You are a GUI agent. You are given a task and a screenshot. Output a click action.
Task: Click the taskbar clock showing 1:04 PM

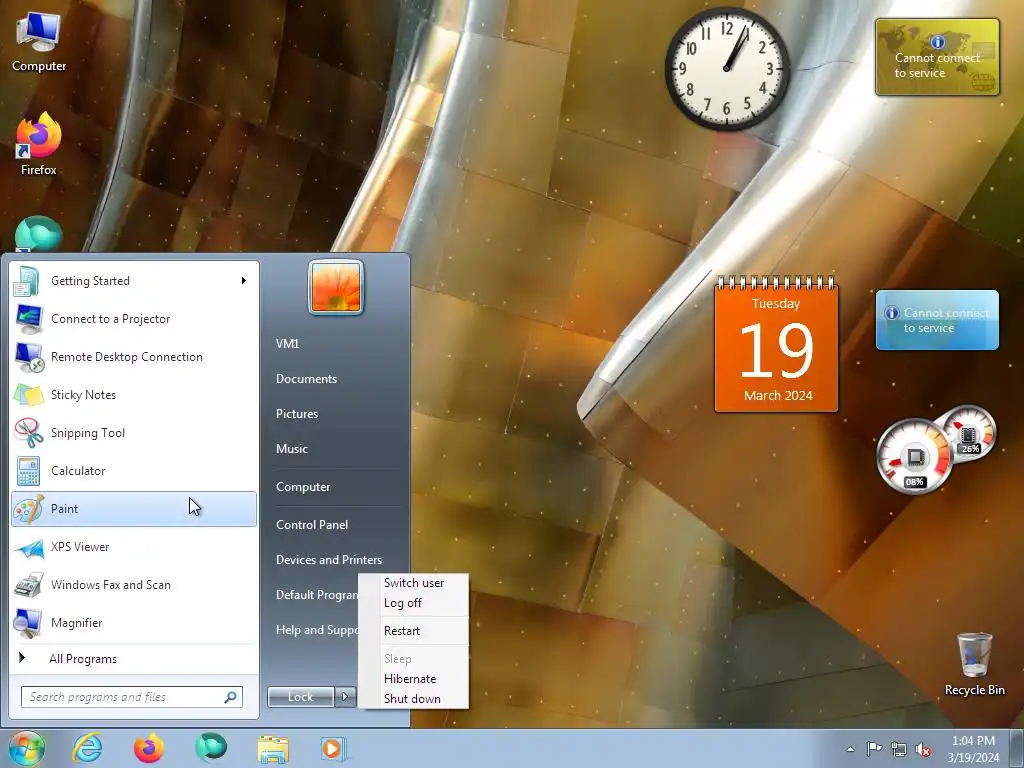point(973,749)
